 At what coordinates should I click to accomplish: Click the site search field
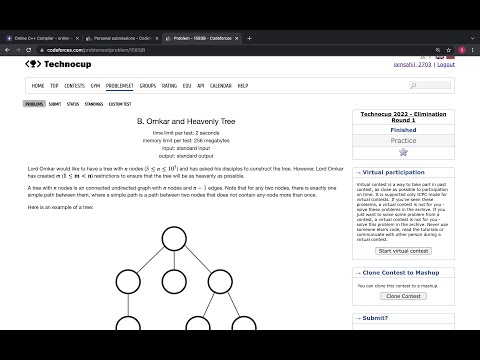click(x=430, y=85)
